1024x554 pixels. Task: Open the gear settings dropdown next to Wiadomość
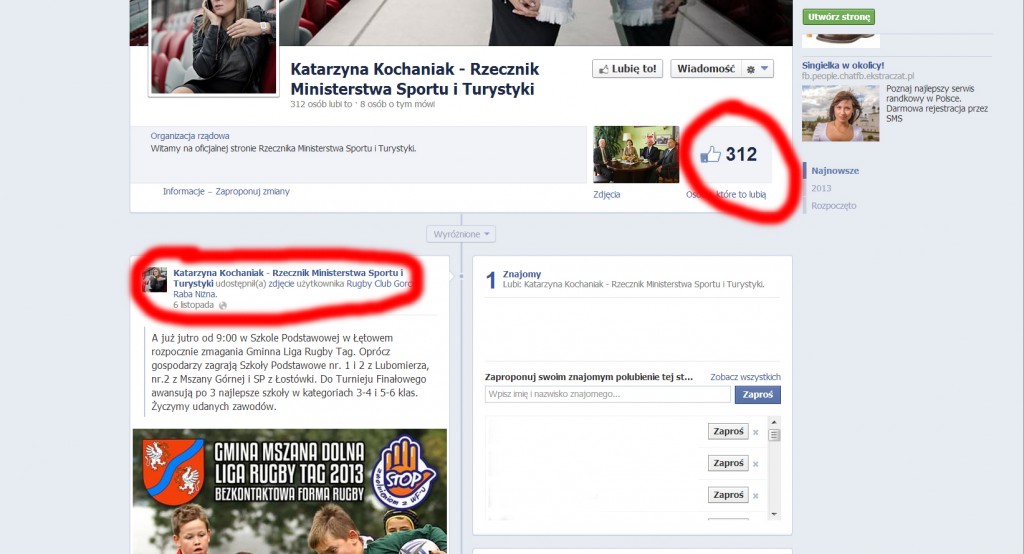tap(758, 69)
